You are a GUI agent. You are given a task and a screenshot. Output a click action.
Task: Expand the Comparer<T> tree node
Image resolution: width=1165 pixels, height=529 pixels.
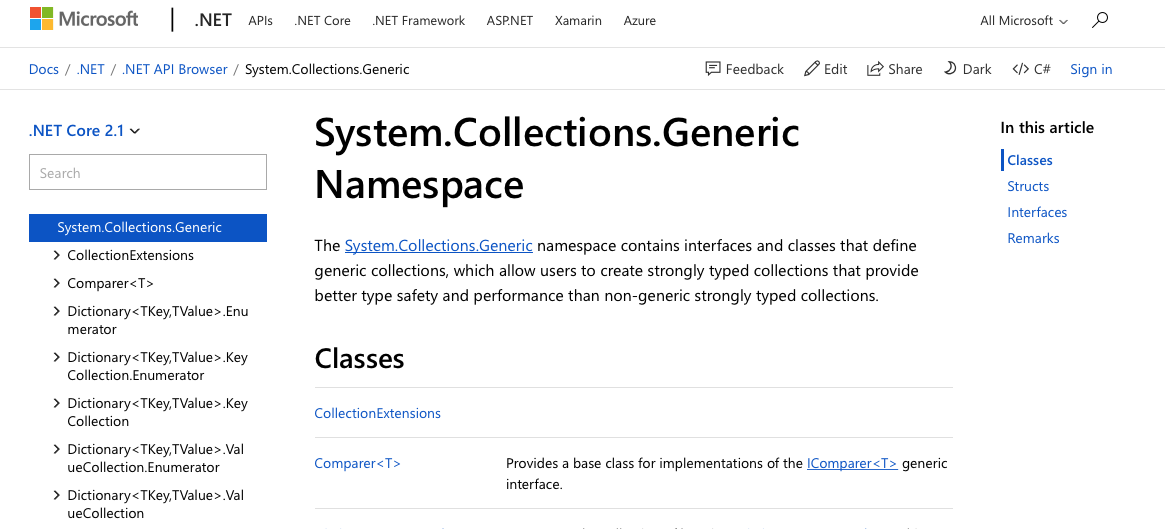tap(57, 283)
